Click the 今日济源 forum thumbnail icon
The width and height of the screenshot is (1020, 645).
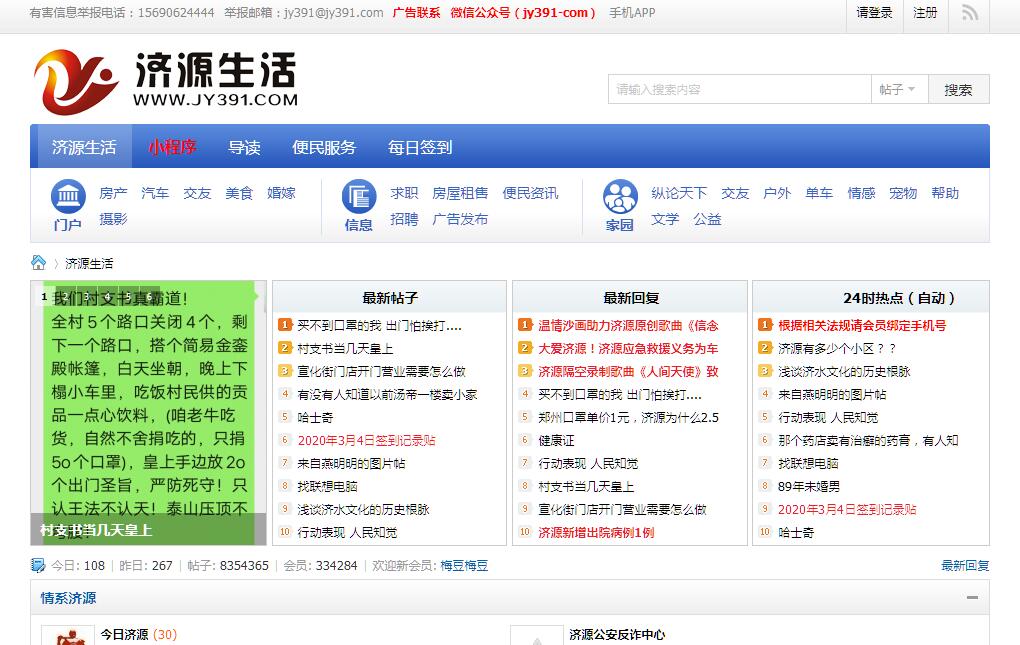point(67,636)
